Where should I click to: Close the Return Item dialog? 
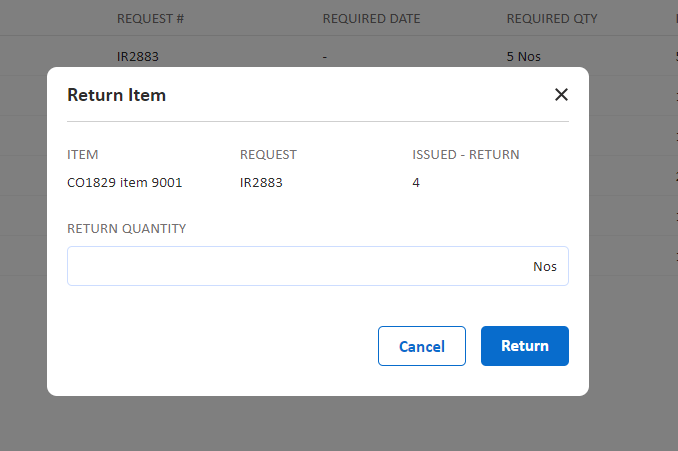pos(561,95)
